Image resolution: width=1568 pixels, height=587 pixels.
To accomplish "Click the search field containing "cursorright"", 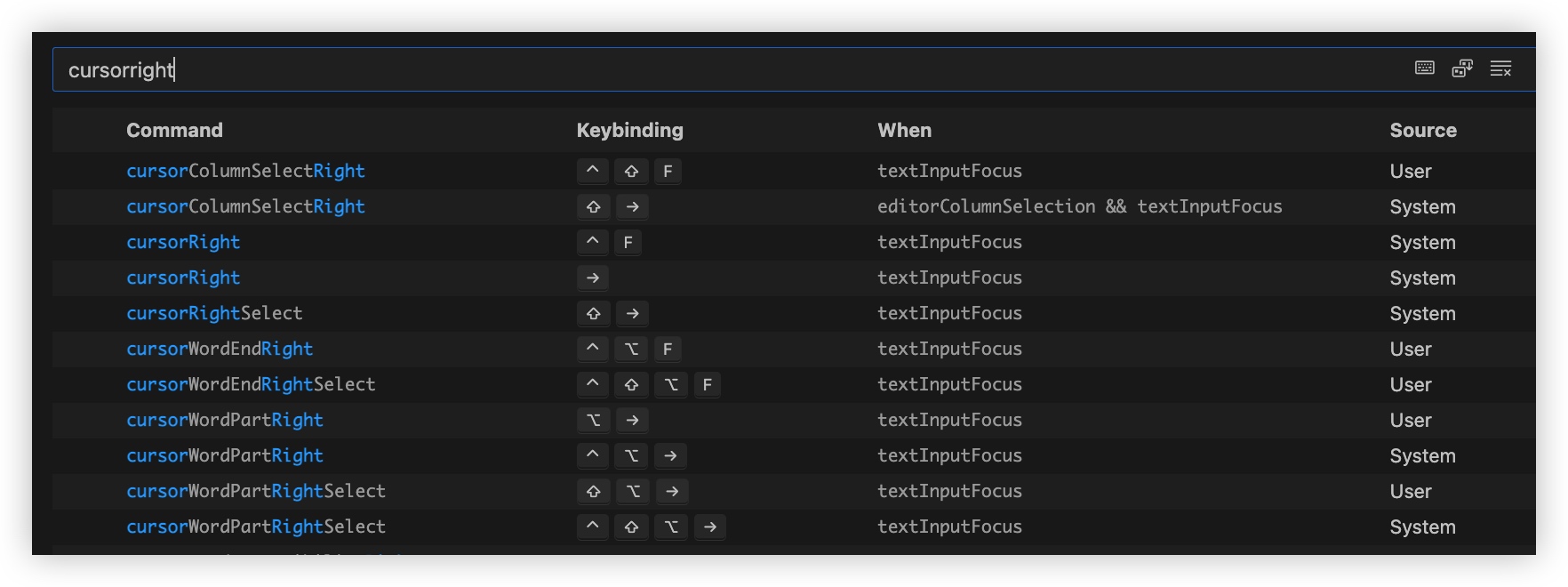I will (x=711, y=69).
